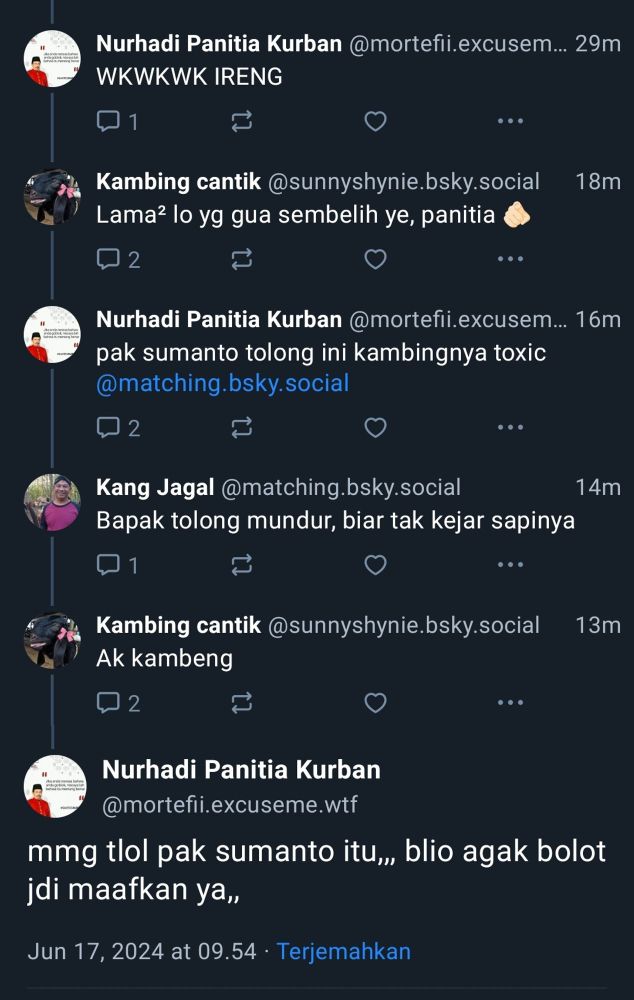Open options menu for 'Lama² lo' post

[510, 259]
